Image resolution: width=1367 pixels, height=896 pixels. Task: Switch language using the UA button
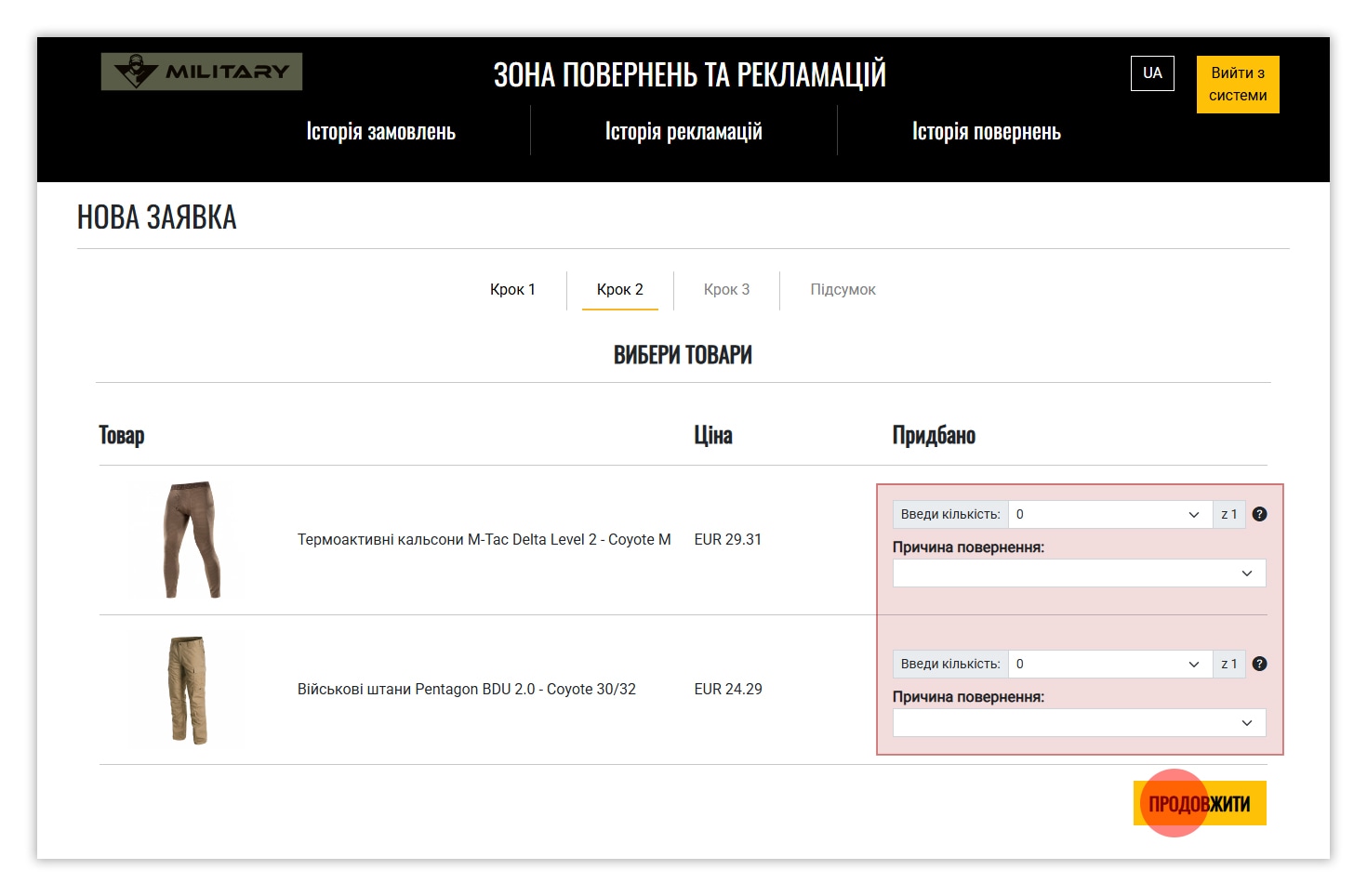coord(1152,73)
